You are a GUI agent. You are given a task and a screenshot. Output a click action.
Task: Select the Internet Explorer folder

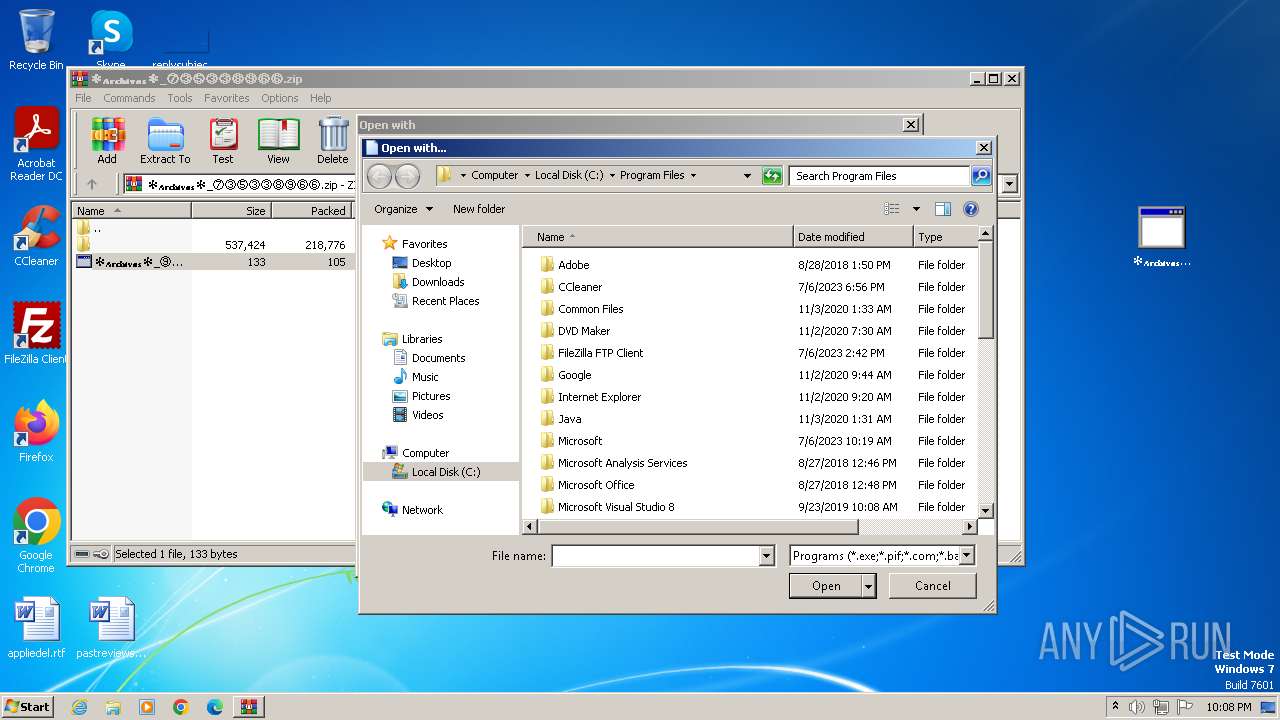[599, 397]
